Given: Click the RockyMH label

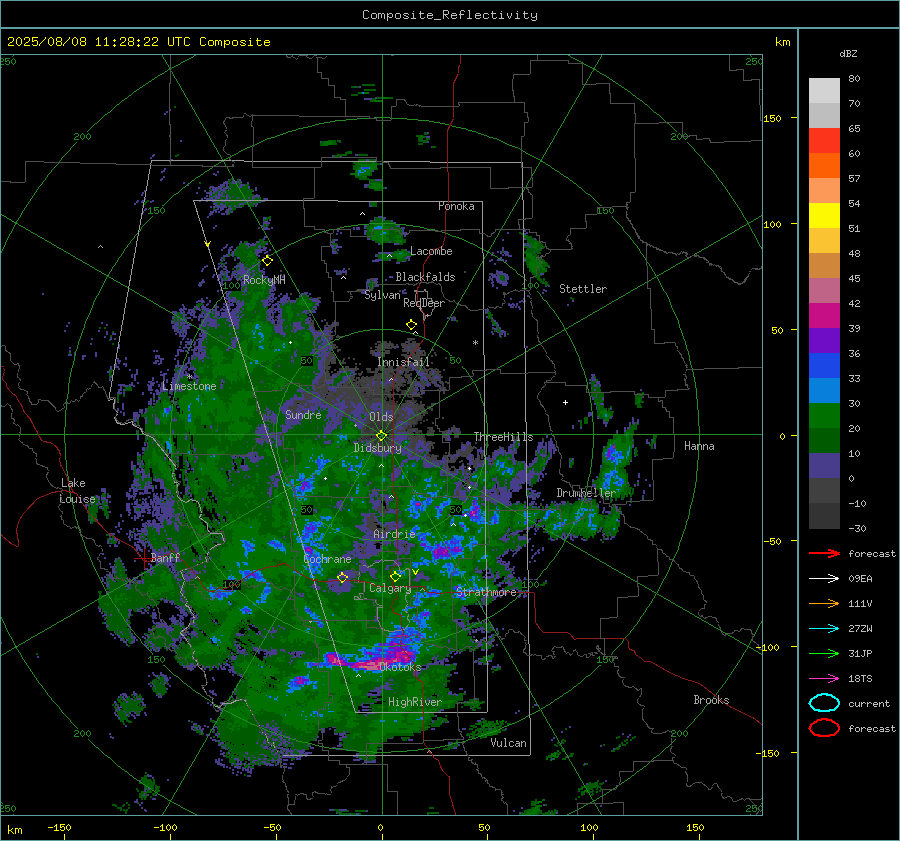Looking at the screenshot, I should pos(264,280).
